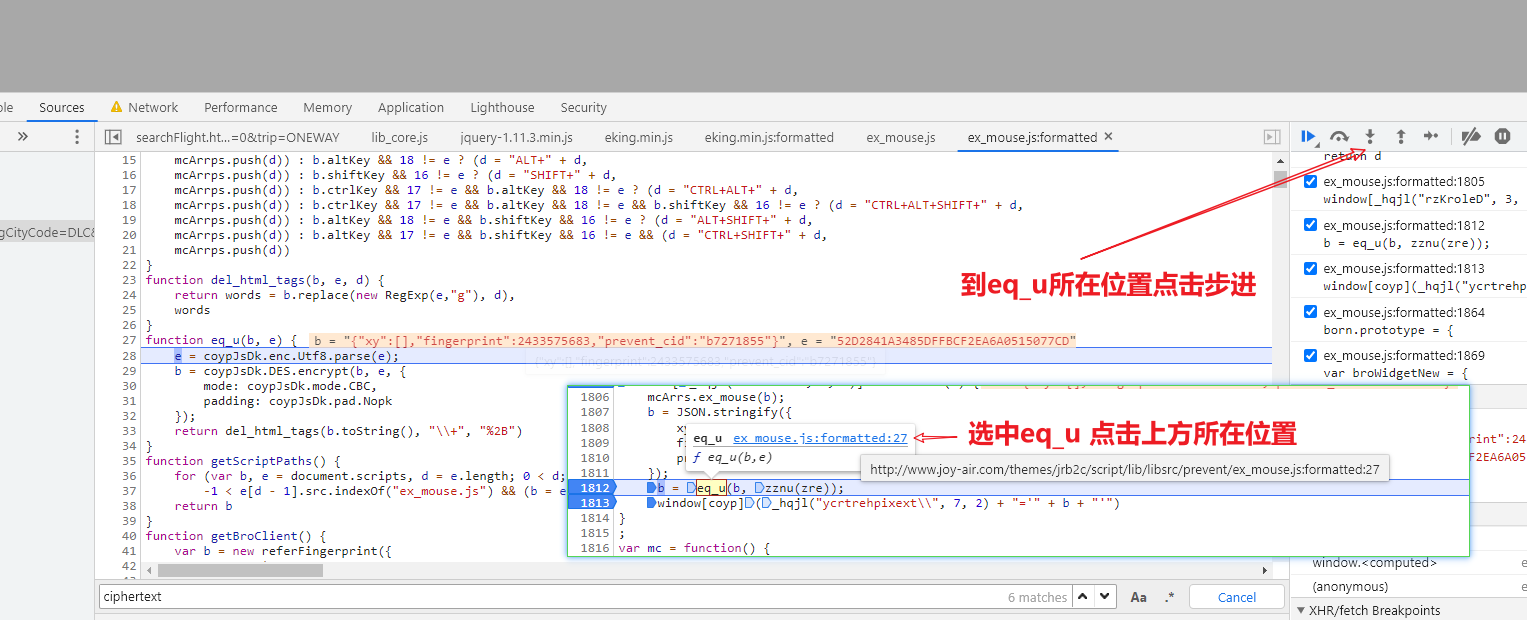
Task: Toggle breakpoint on line 1812 in overlay
Action: click(593, 488)
